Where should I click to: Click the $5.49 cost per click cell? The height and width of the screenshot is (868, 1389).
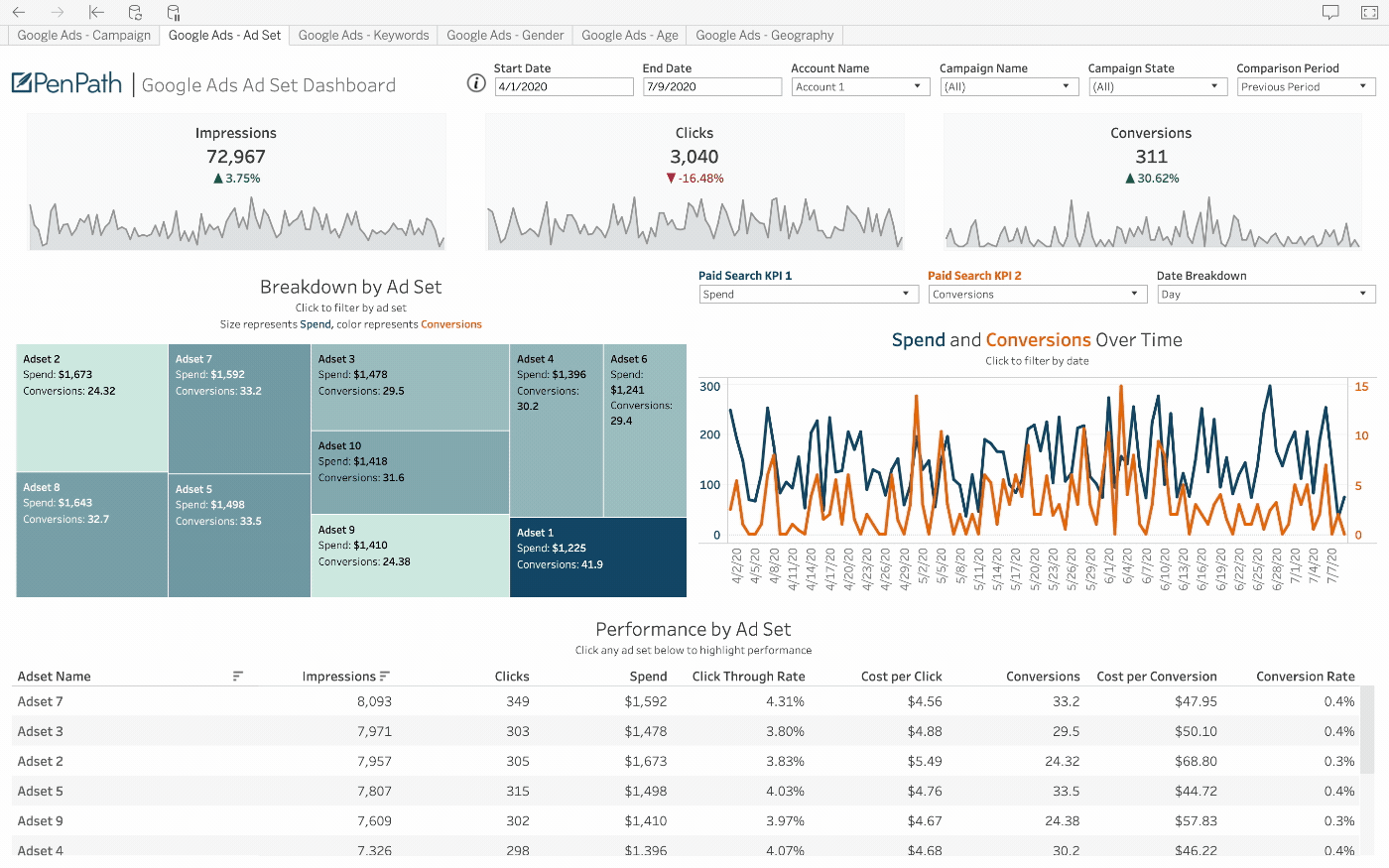pos(925,761)
